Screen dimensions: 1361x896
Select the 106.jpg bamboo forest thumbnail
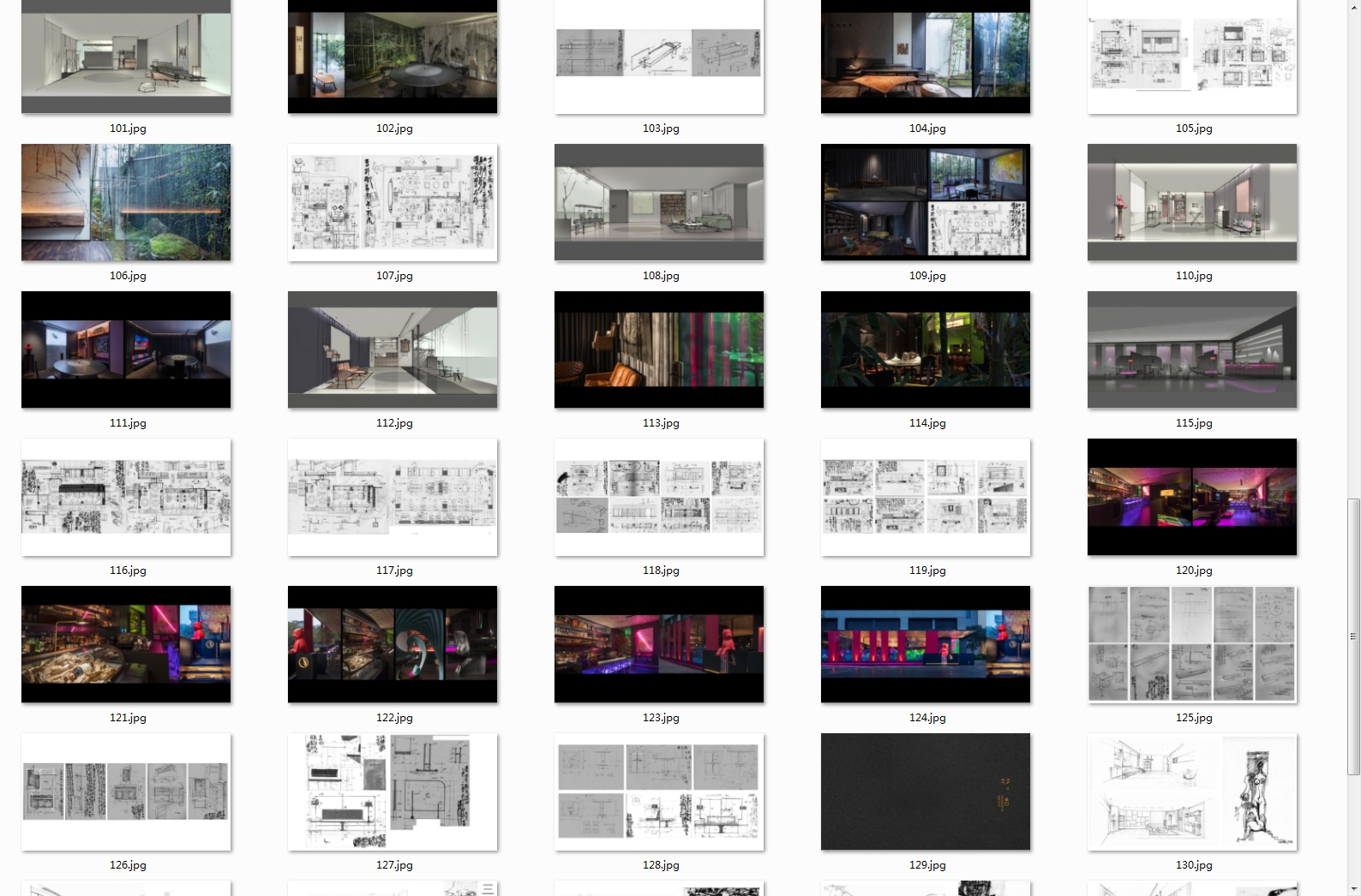[126, 202]
